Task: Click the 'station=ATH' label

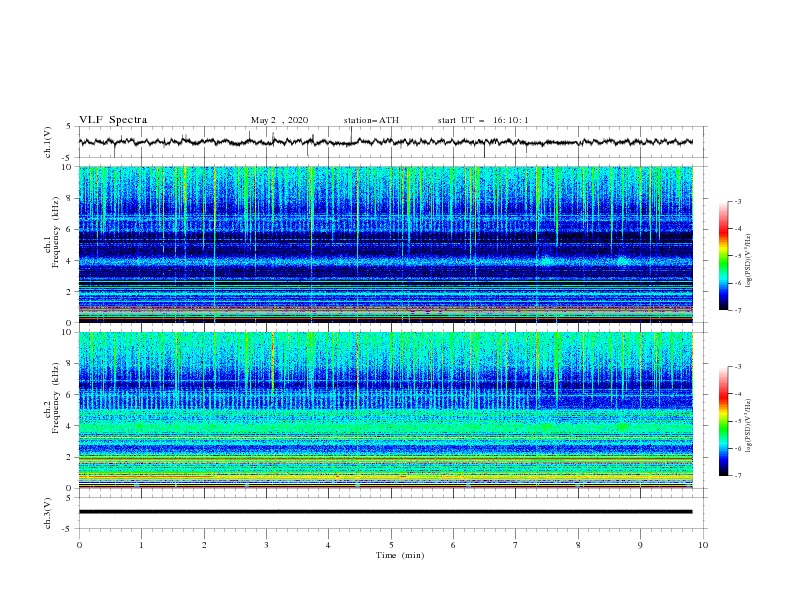Action: pyautogui.click(x=371, y=120)
